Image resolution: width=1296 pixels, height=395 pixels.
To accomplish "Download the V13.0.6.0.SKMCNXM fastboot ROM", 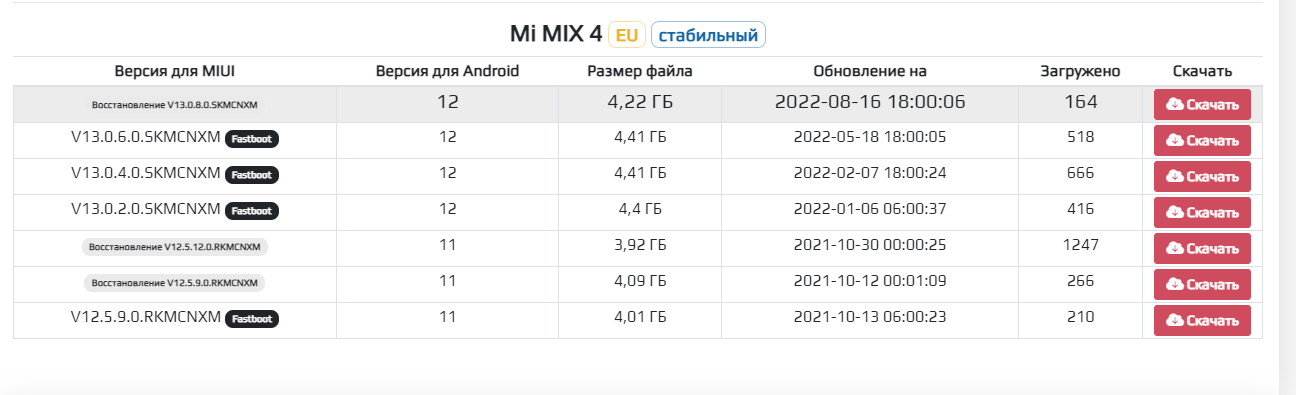I will [1202, 141].
